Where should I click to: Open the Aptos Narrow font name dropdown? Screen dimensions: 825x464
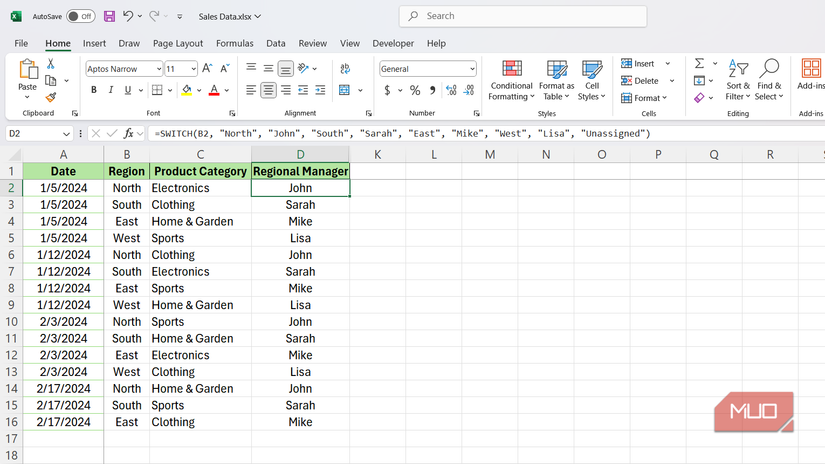click(x=157, y=69)
